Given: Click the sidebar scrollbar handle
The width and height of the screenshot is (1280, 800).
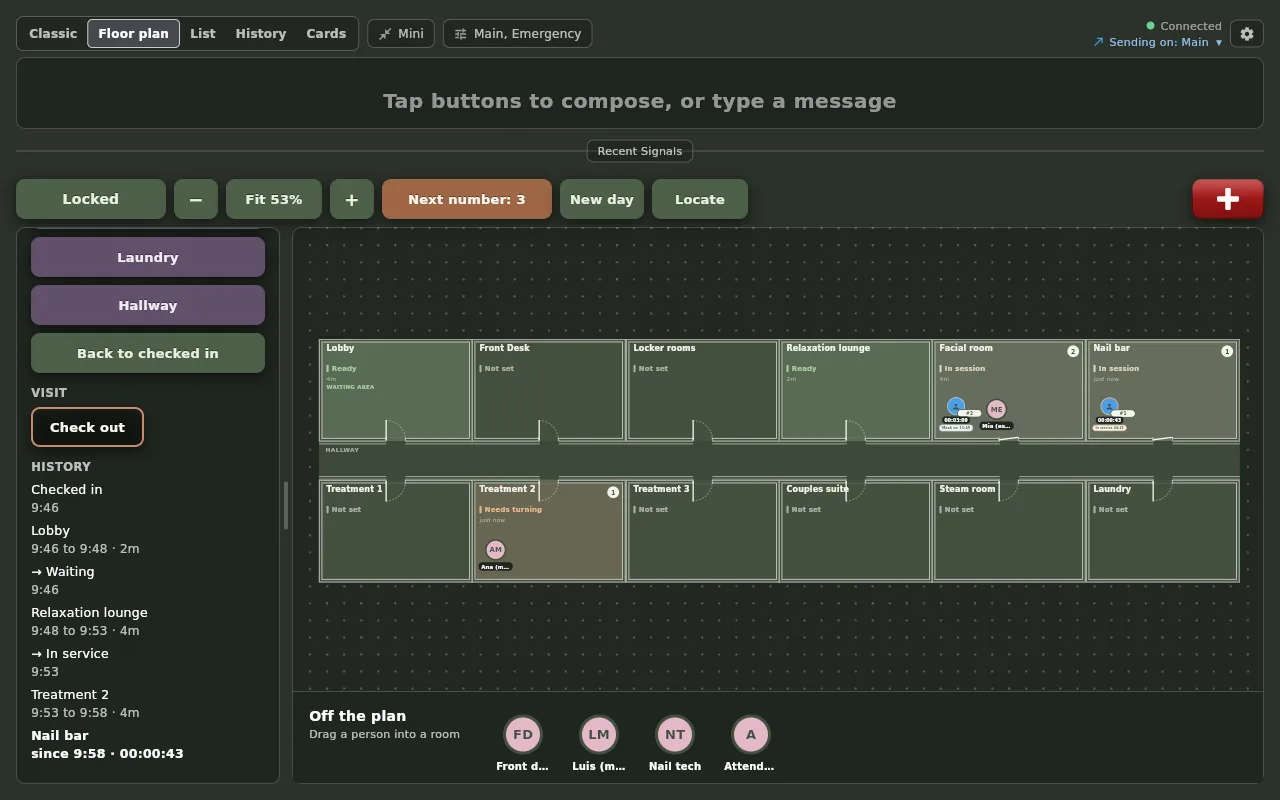Looking at the screenshot, I should [x=286, y=505].
